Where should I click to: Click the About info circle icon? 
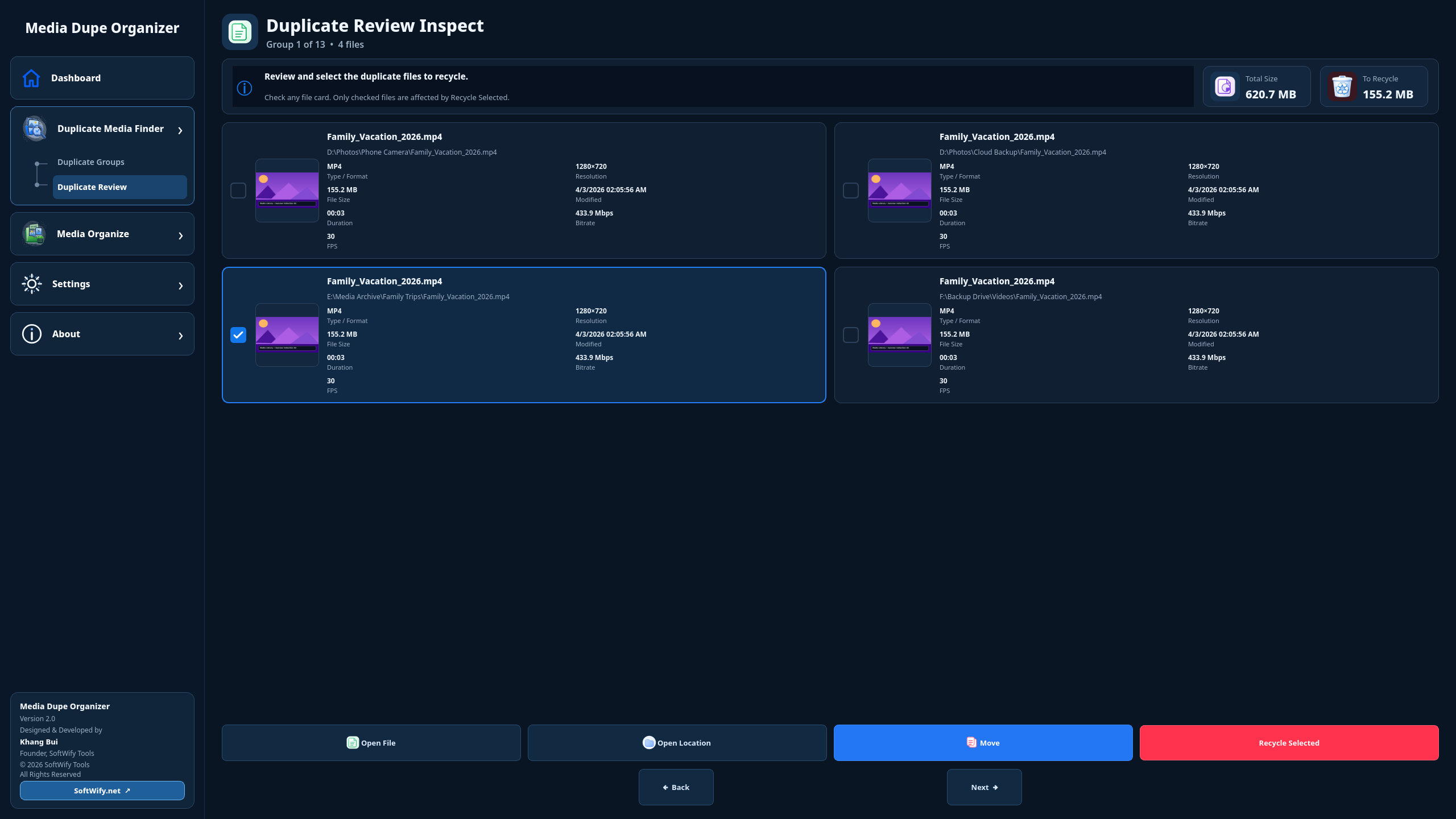[x=32, y=334]
